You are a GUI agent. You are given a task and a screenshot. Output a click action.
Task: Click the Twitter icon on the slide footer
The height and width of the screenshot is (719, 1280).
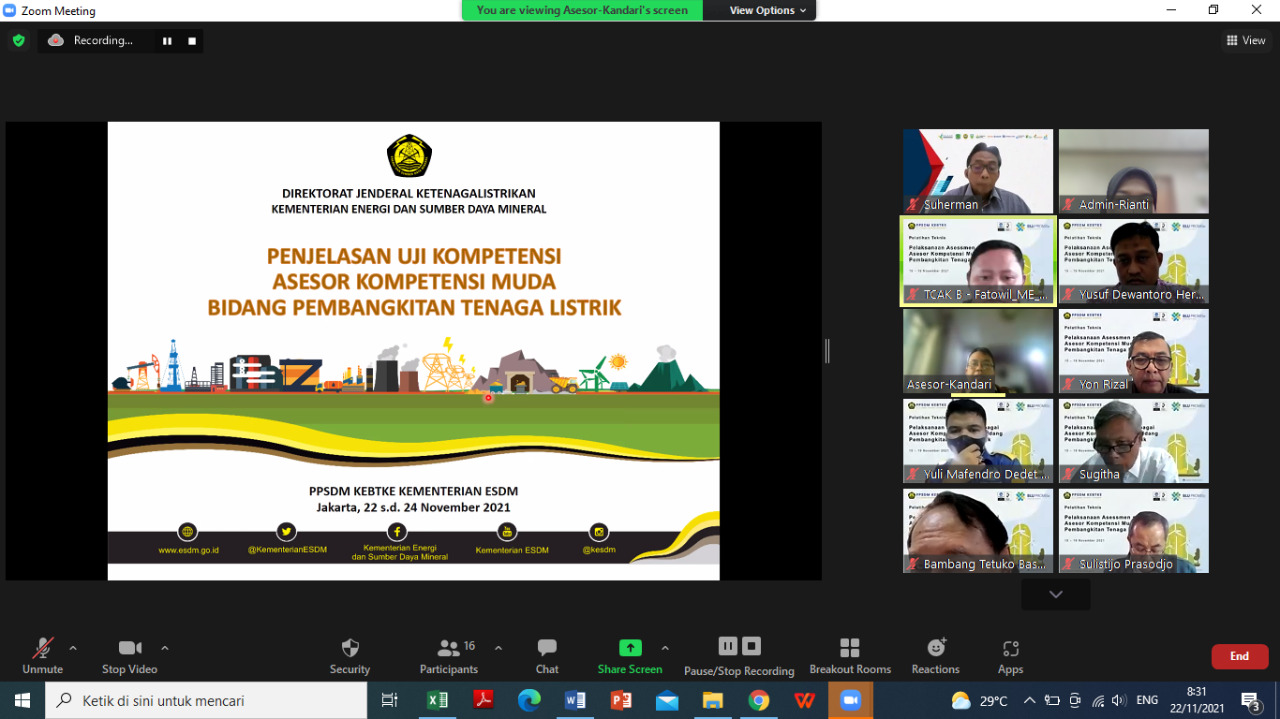(x=287, y=532)
